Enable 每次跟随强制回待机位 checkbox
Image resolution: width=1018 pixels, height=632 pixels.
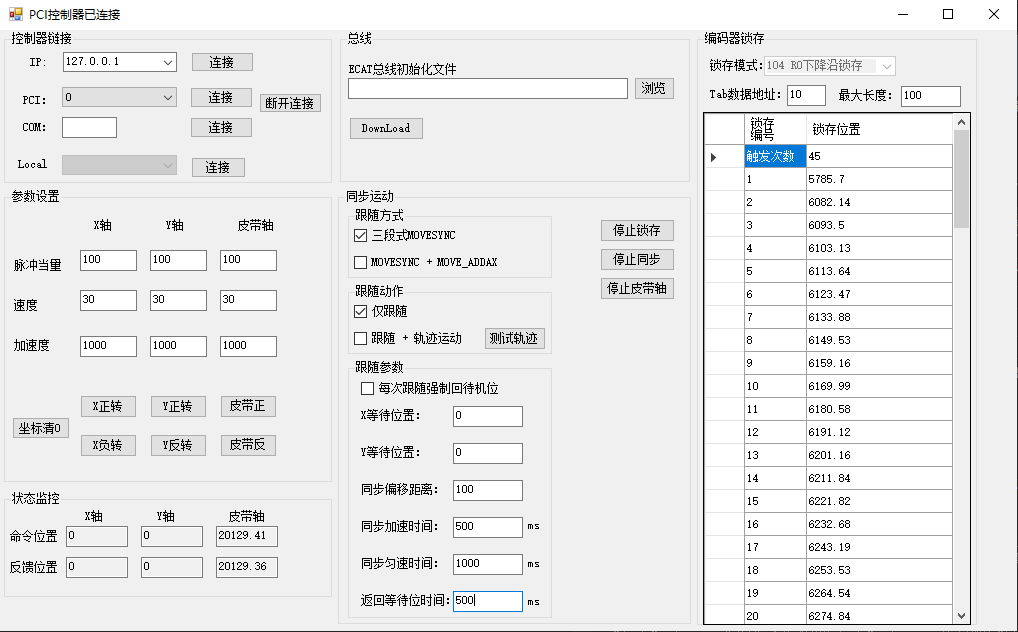[x=367, y=388]
